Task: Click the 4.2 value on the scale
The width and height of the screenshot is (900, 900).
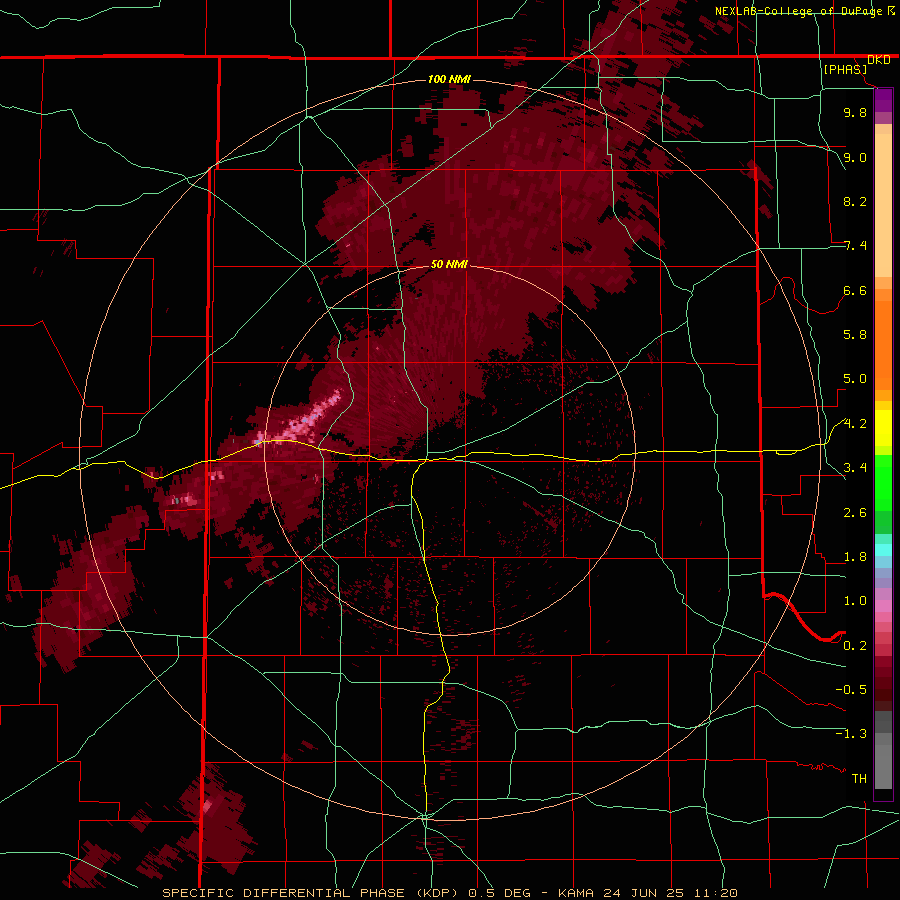Action: coord(855,424)
